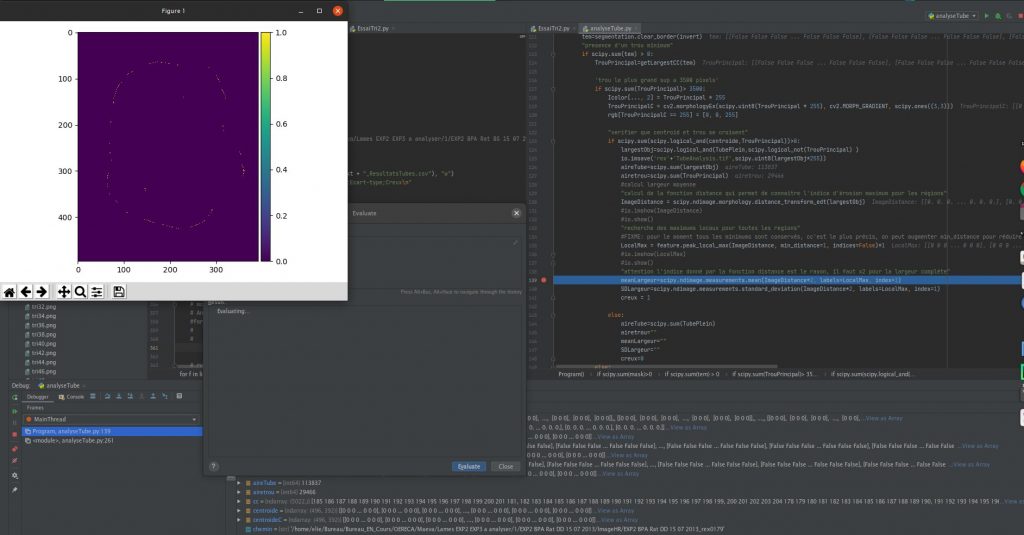Click the chemin variable row
The height and width of the screenshot is (535, 1024).
click(x=483, y=529)
